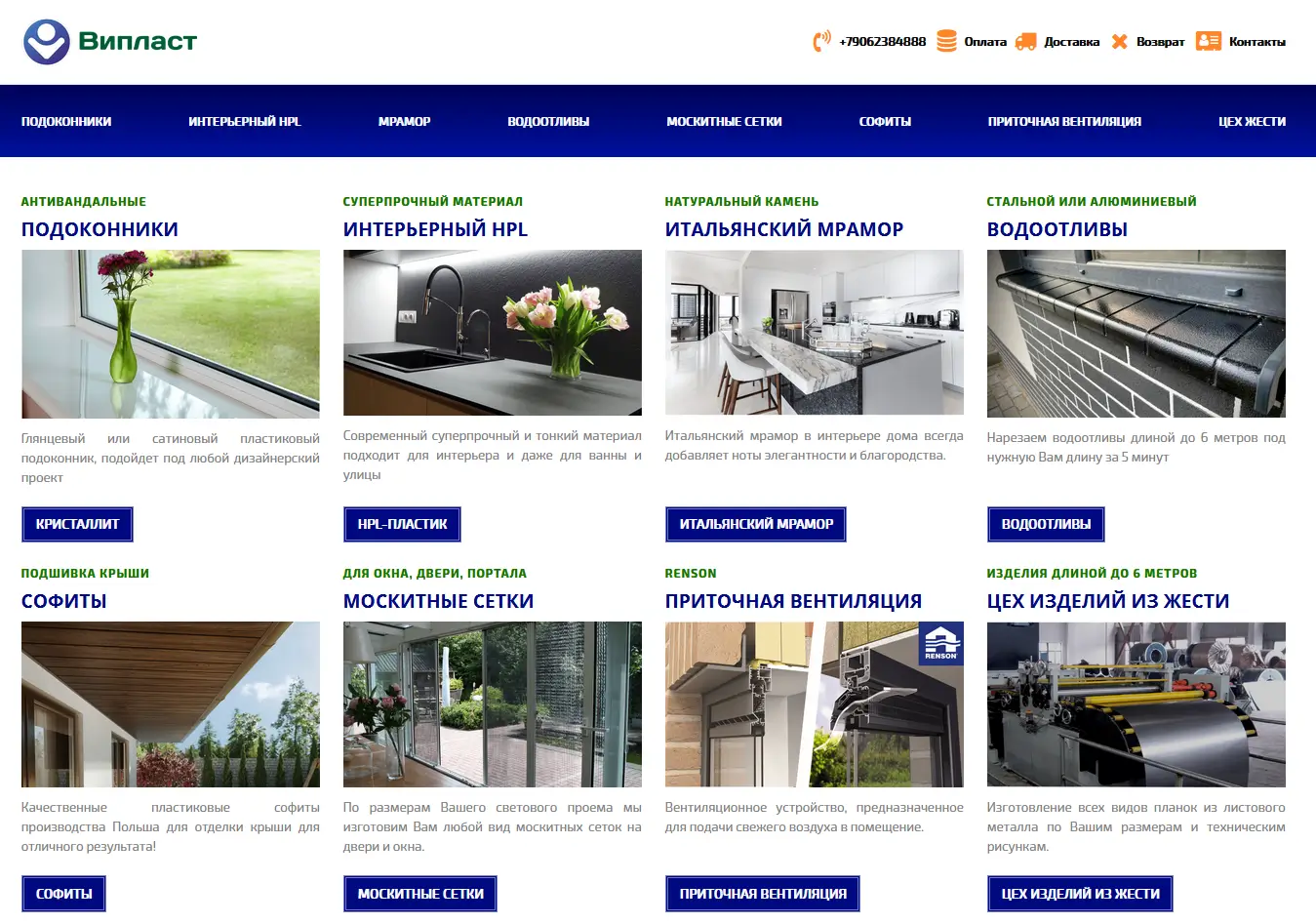This screenshot has height=924, width=1316.
Task: Click the СУПЕРПРОЧНЫЙ МАТЕРИАЛ green label
Action: pos(433,202)
